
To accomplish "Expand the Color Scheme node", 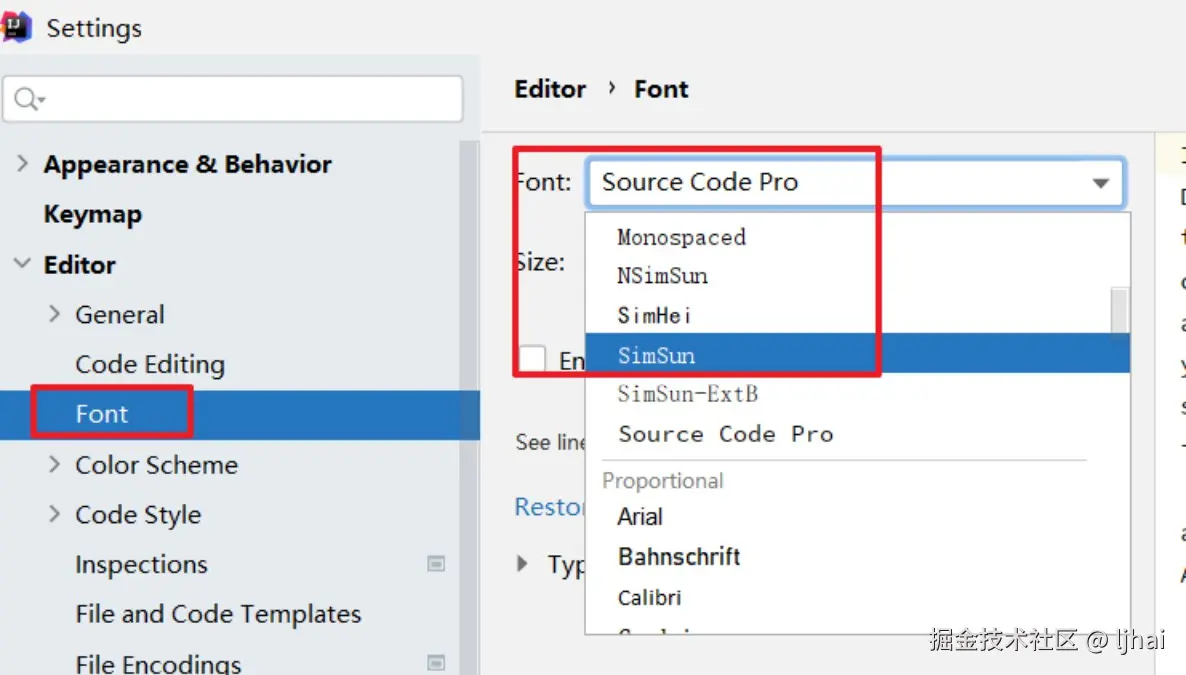I will [x=54, y=465].
